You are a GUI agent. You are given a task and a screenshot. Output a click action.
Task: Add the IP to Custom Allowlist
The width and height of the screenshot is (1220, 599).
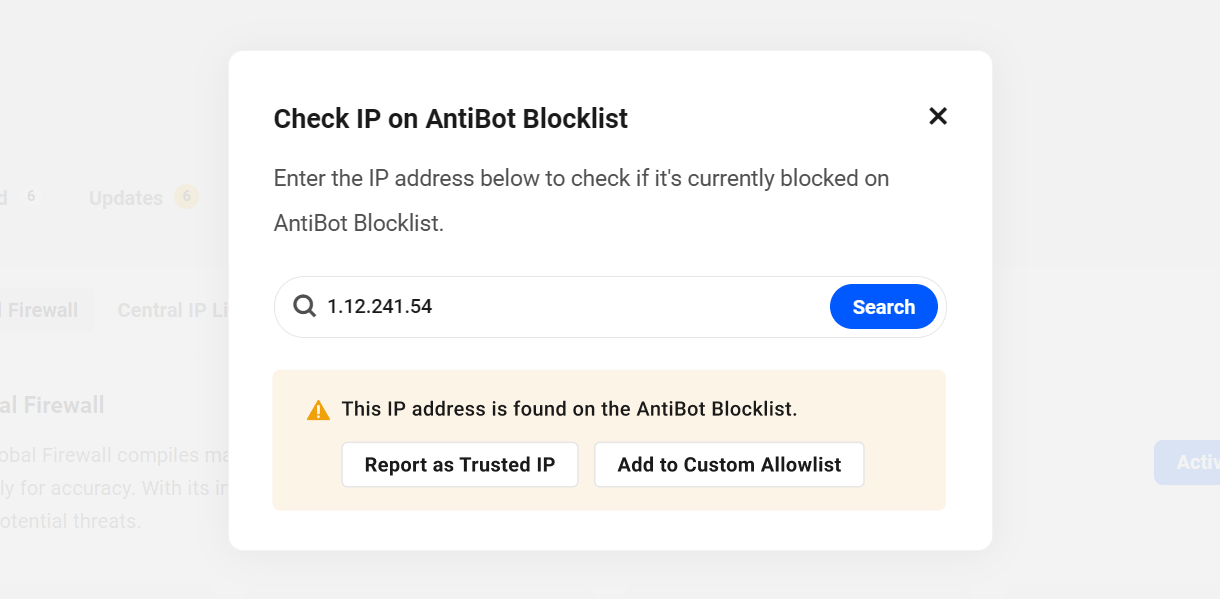[x=729, y=465]
